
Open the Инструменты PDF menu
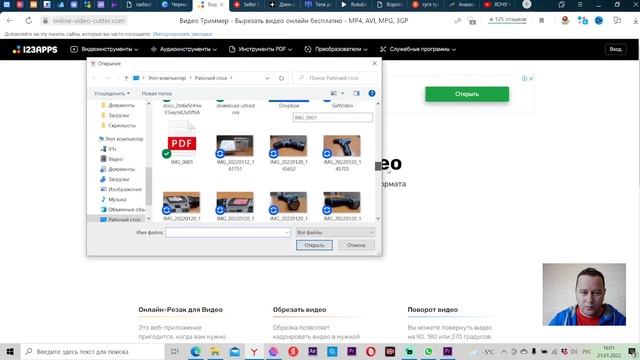tap(260, 49)
